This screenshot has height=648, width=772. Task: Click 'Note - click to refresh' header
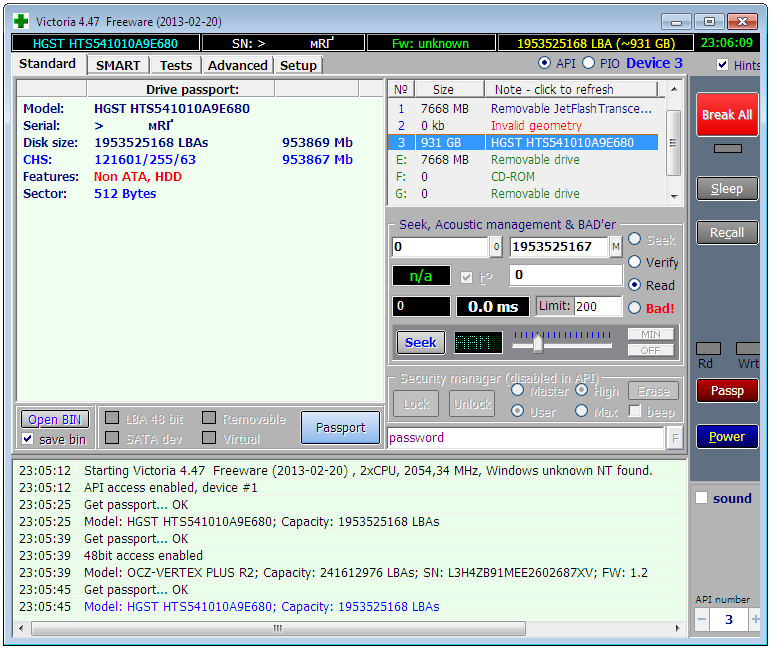tap(571, 89)
